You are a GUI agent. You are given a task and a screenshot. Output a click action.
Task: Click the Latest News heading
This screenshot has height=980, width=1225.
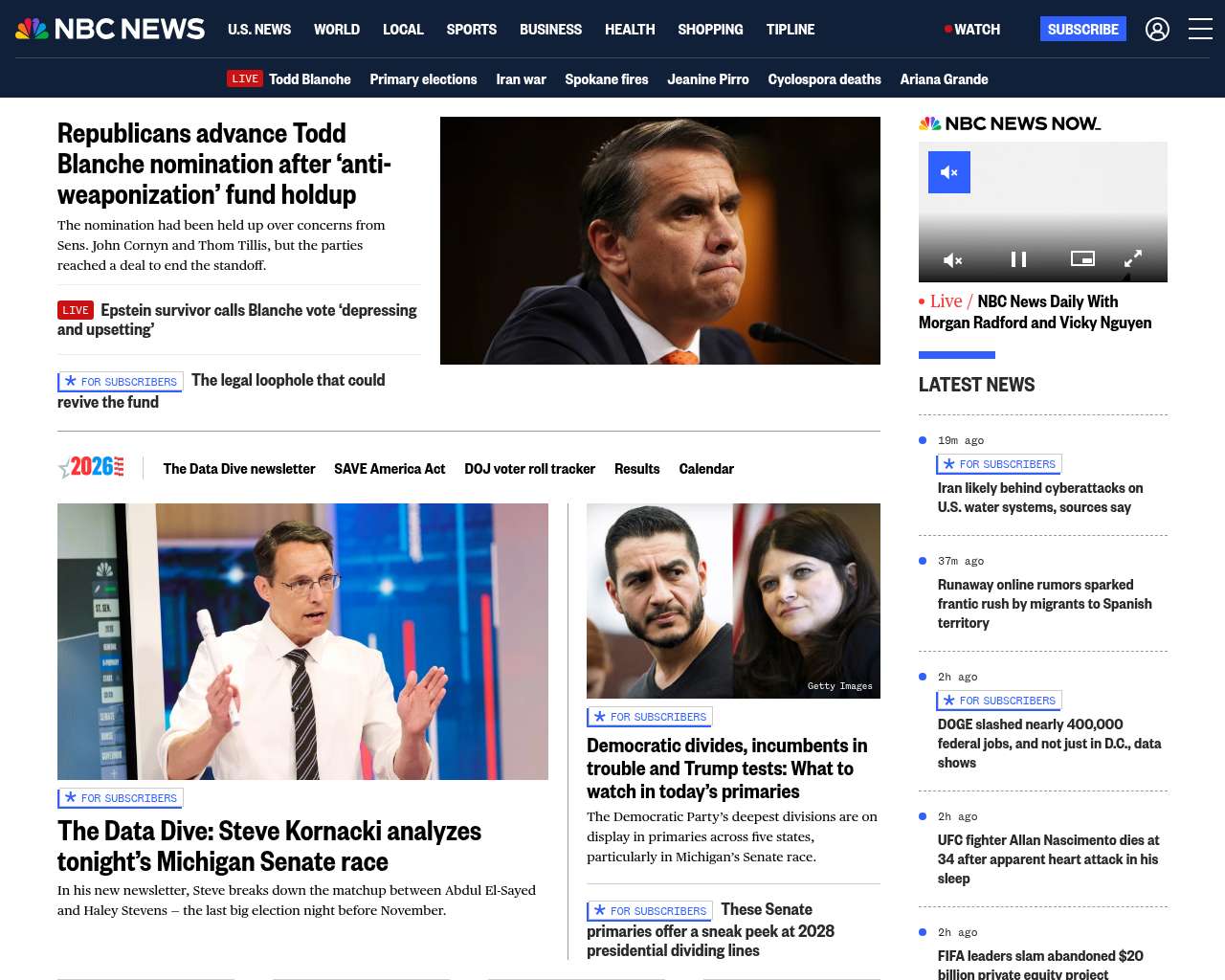977,385
